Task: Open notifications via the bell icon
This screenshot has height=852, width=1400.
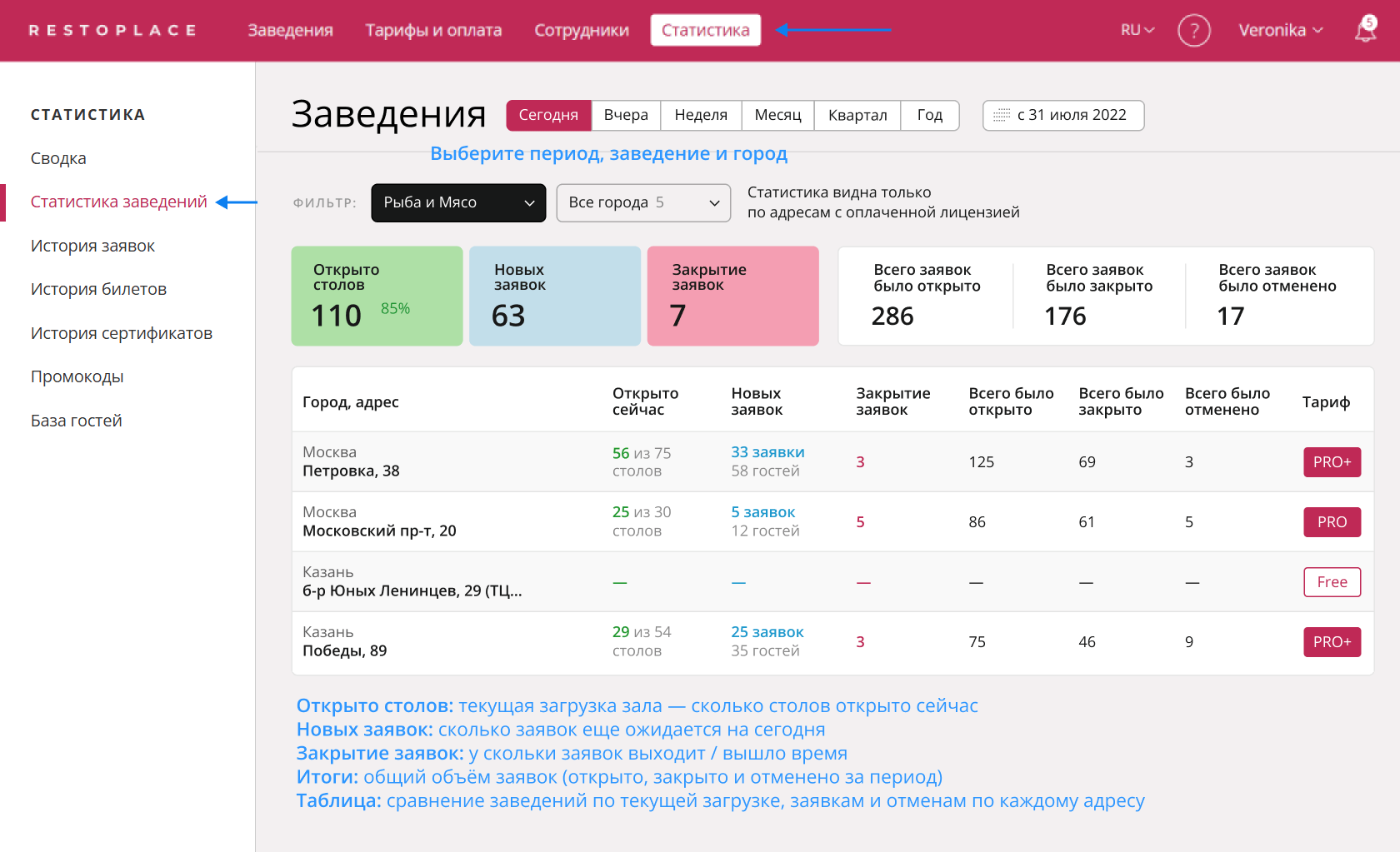Action: (x=1365, y=30)
